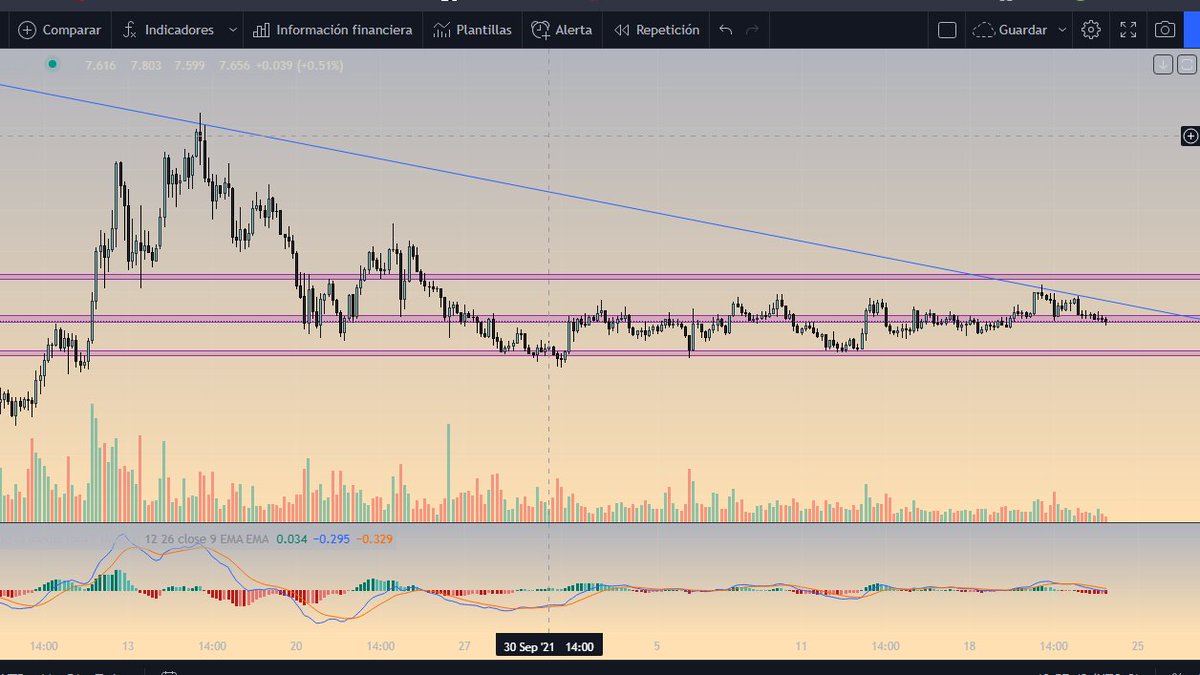Open Información financiera
The width and height of the screenshot is (1200, 675).
(x=333, y=30)
